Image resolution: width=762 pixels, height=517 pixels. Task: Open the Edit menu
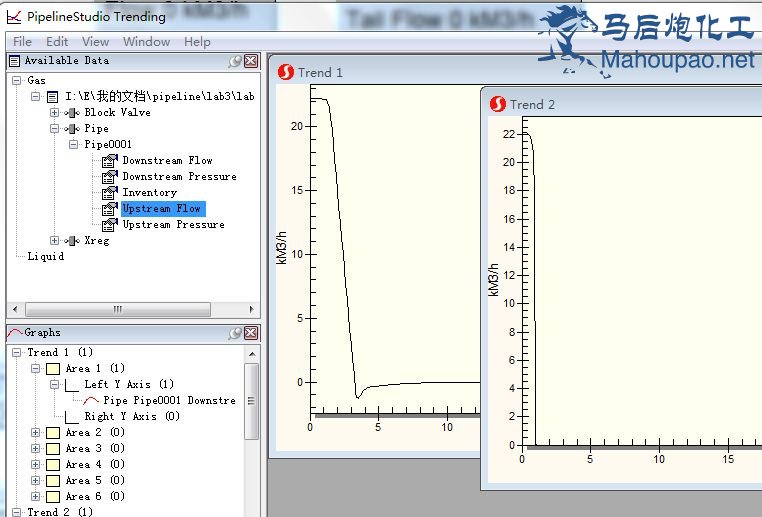57,42
